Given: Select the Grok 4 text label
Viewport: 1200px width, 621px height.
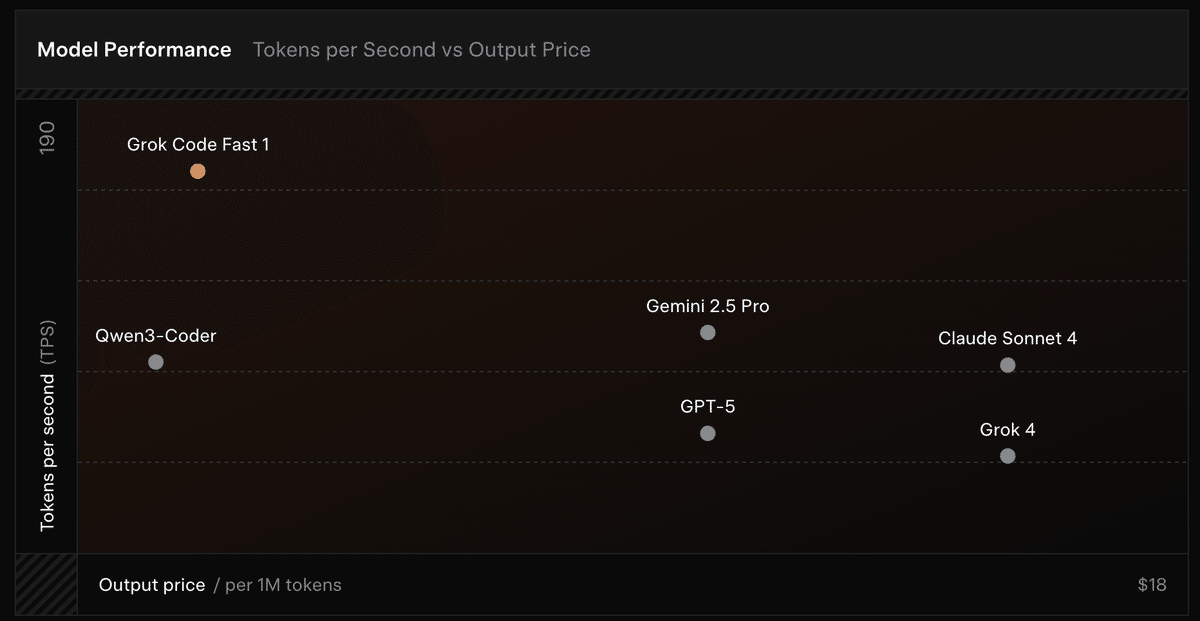Looking at the screenshot, I should pos(1008,430).
